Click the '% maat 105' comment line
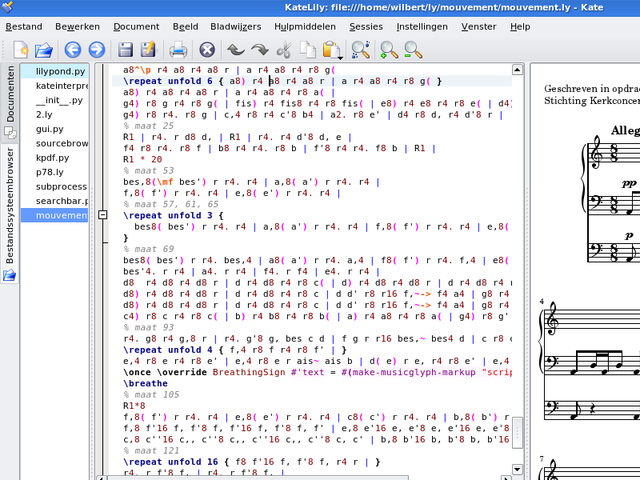This screenshot has width=640, height=480. coord(151,394)
